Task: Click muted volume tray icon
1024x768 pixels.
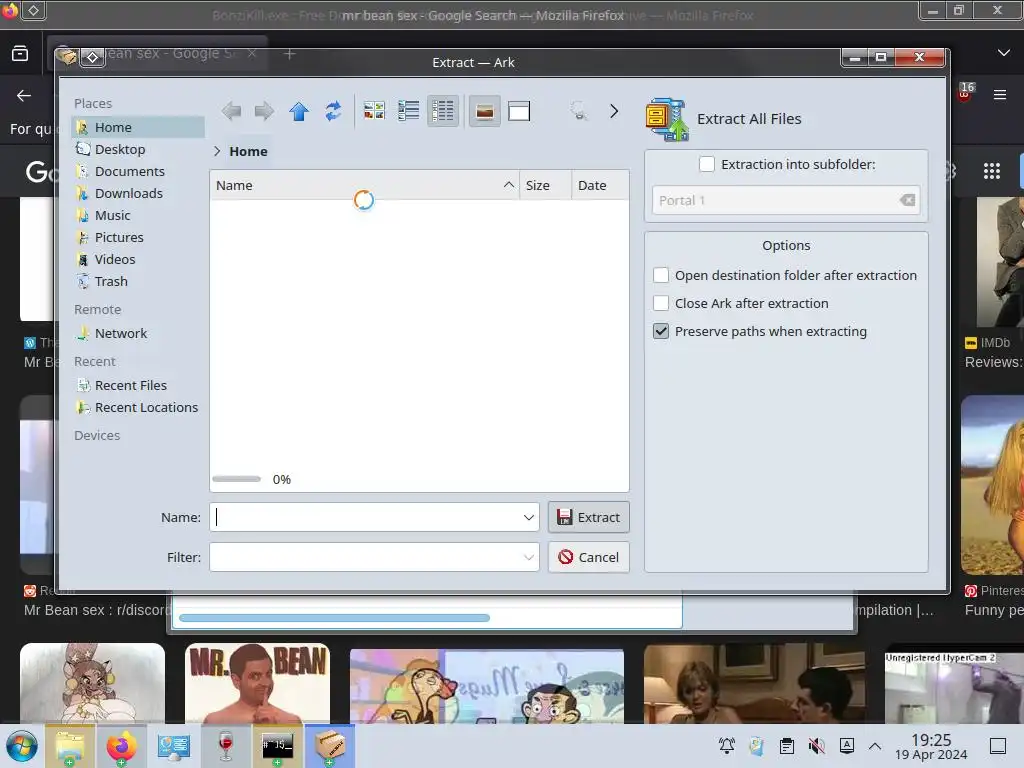Action: point(816,746)
